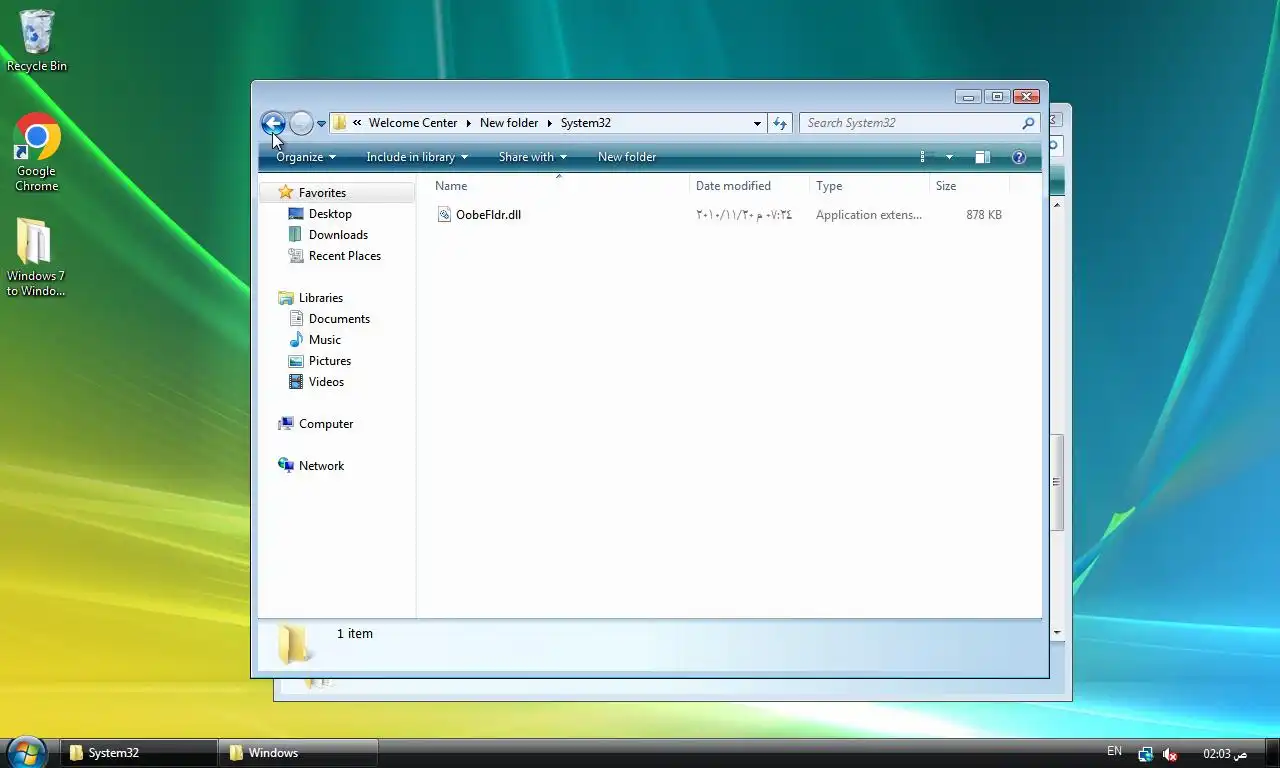This screenshot has height=768, width=1280.
Task: Open Downloads in Favorites
Action: [x=338, y=235]
